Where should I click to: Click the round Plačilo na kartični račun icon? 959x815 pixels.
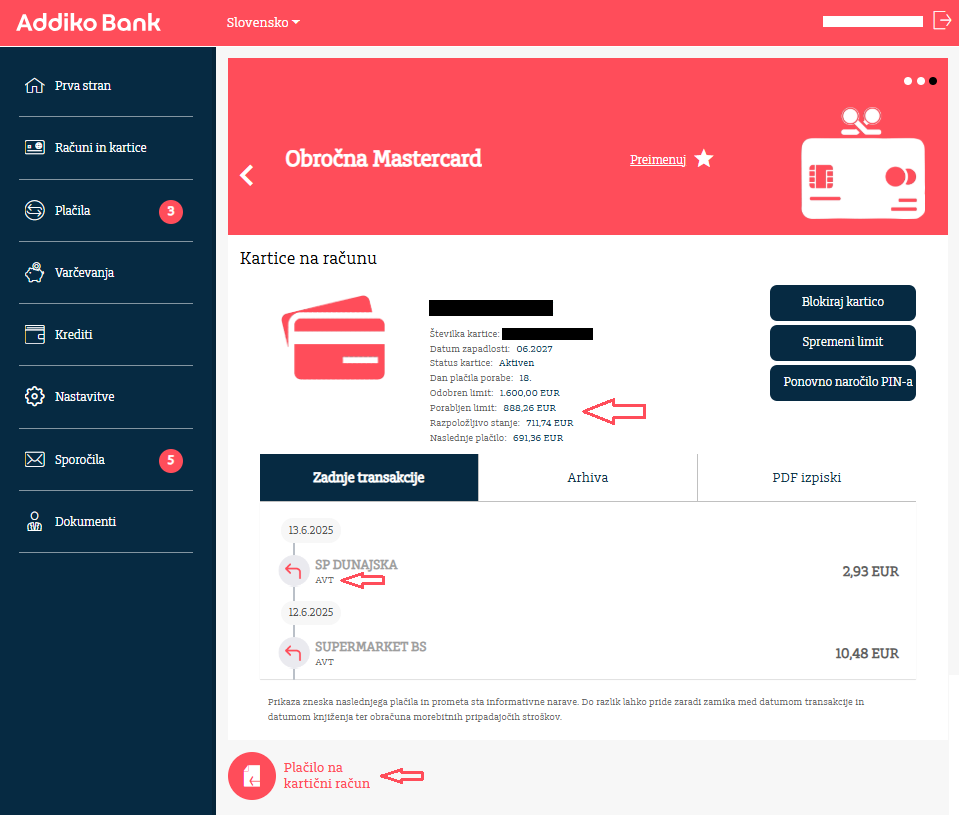coord(252,776)
